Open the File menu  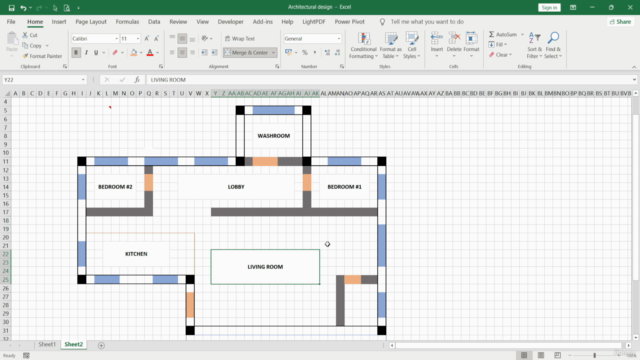11,22
